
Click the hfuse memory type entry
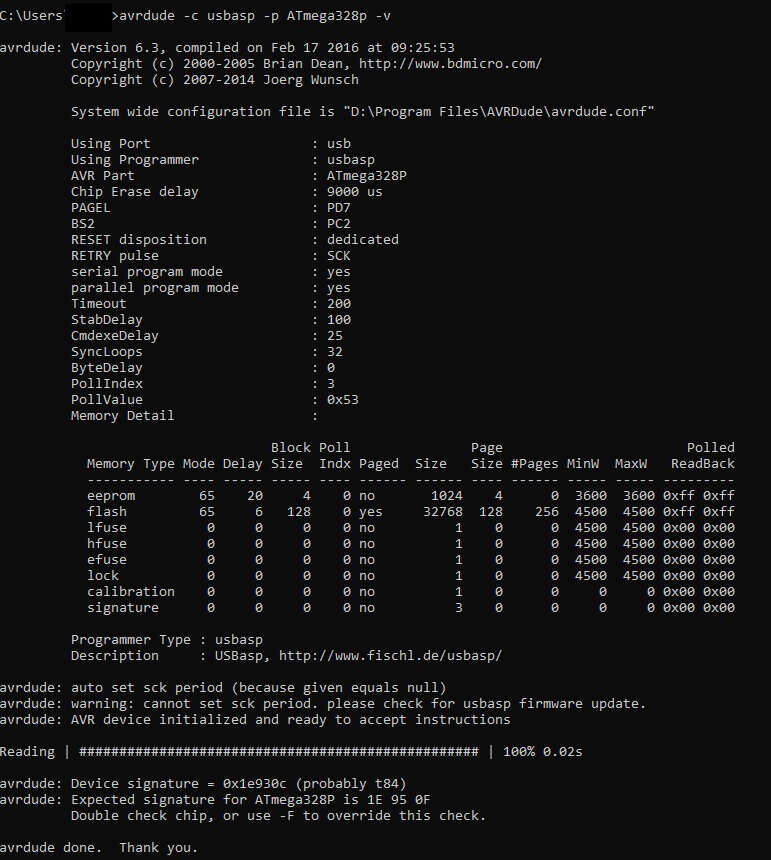[106, 544]
